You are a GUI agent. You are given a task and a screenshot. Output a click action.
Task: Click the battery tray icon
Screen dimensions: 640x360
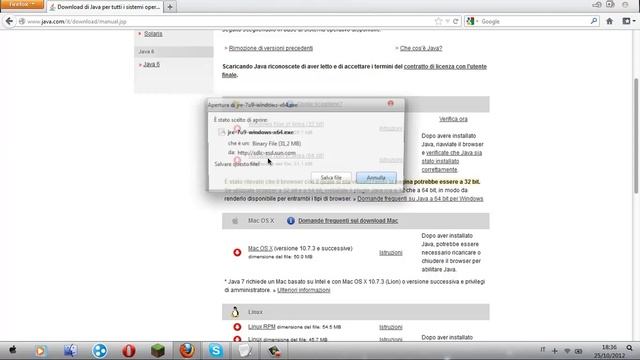579,351
